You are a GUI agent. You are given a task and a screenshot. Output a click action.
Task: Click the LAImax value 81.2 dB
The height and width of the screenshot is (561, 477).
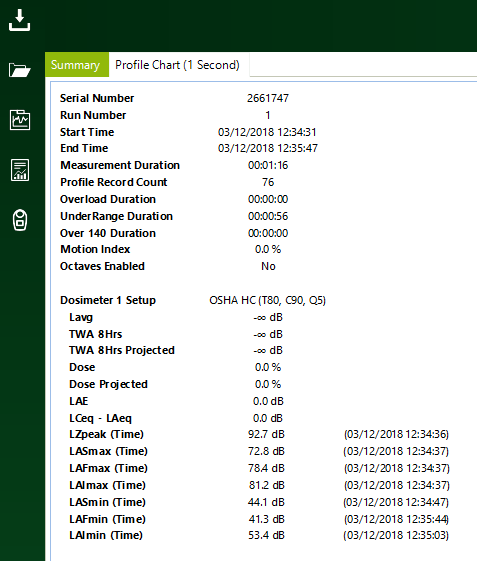click(x=267, y=486)
